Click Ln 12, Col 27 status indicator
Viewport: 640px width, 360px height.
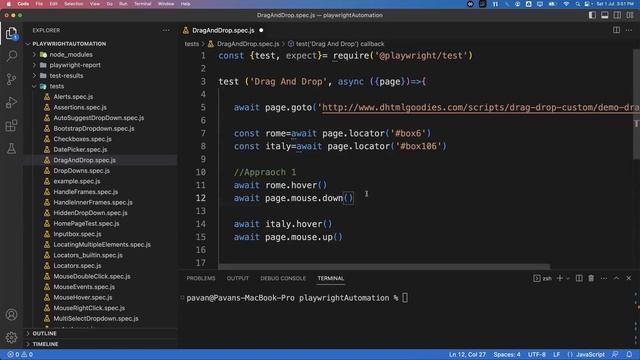point(467,354)
